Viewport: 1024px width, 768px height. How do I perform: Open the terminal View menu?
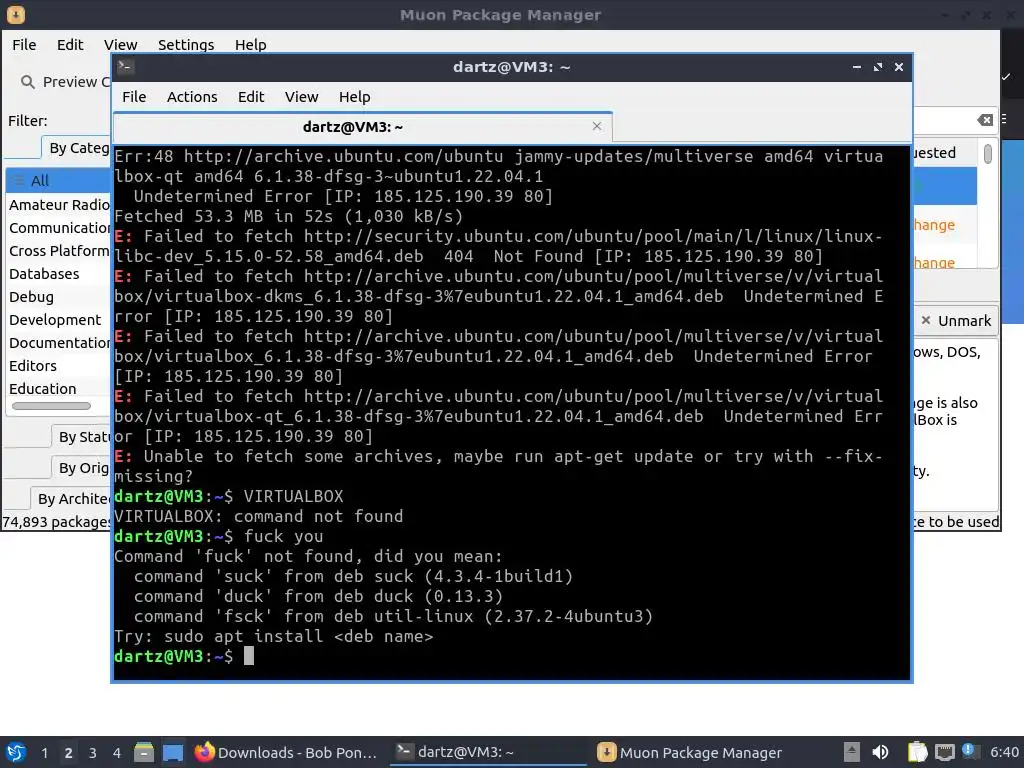301,97
